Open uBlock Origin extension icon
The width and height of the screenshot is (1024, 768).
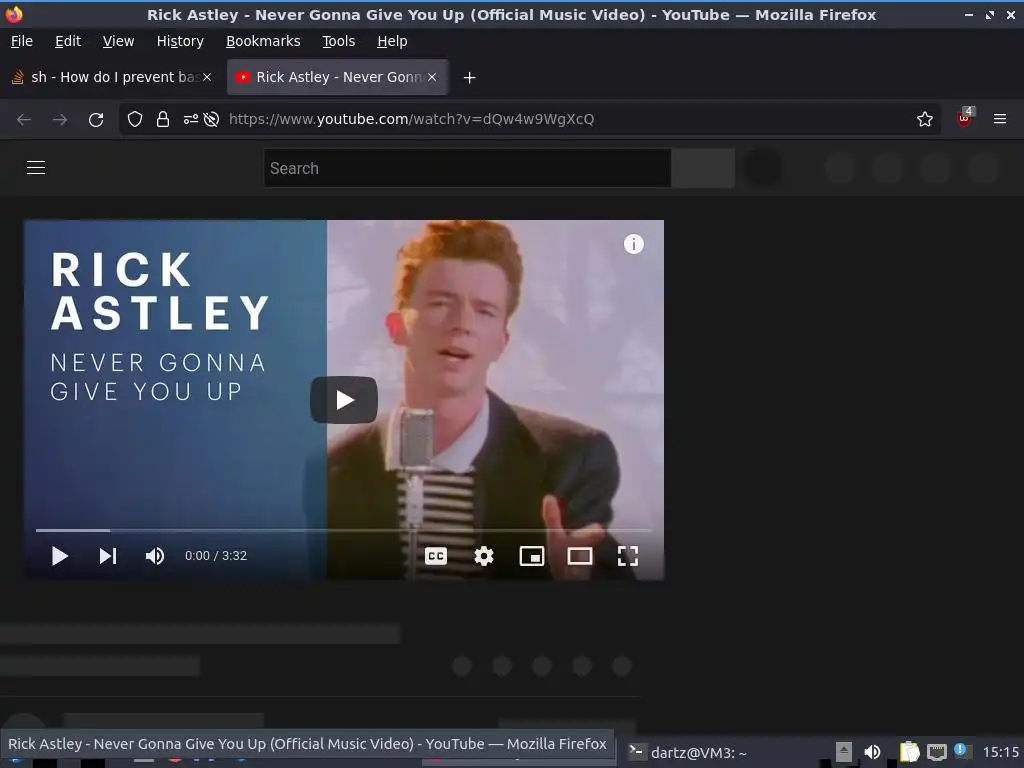pyautogui.click(x=965, y=118)
